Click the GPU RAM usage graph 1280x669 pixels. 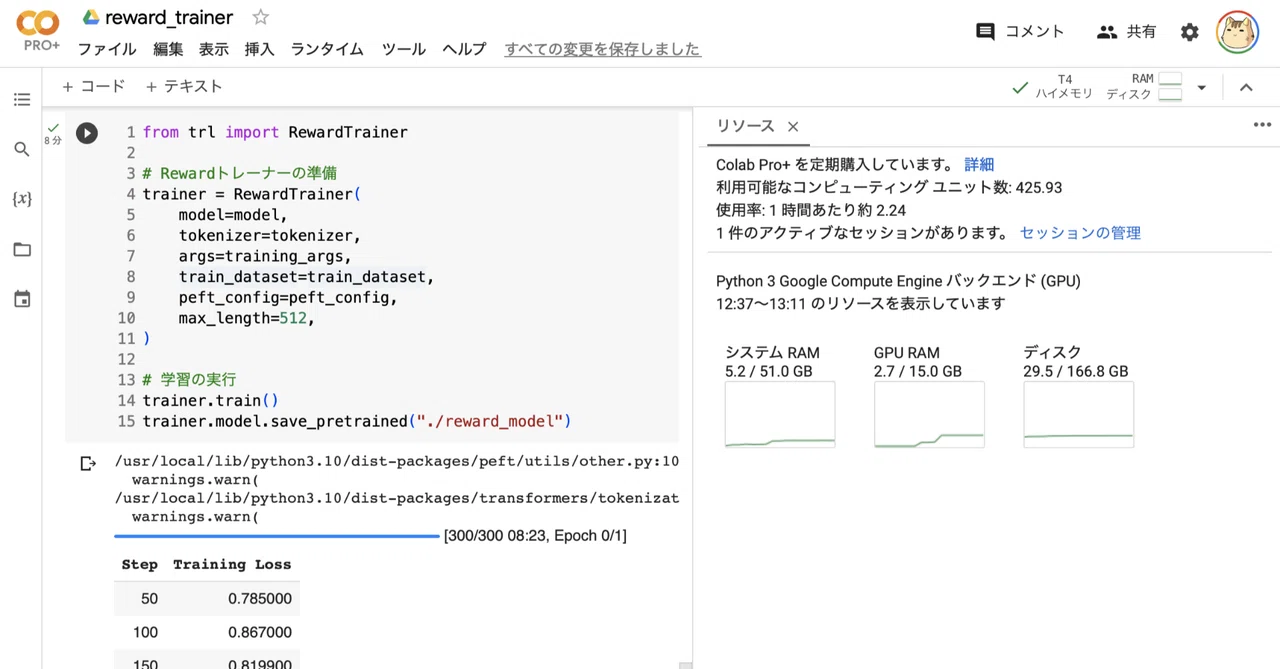929,414
